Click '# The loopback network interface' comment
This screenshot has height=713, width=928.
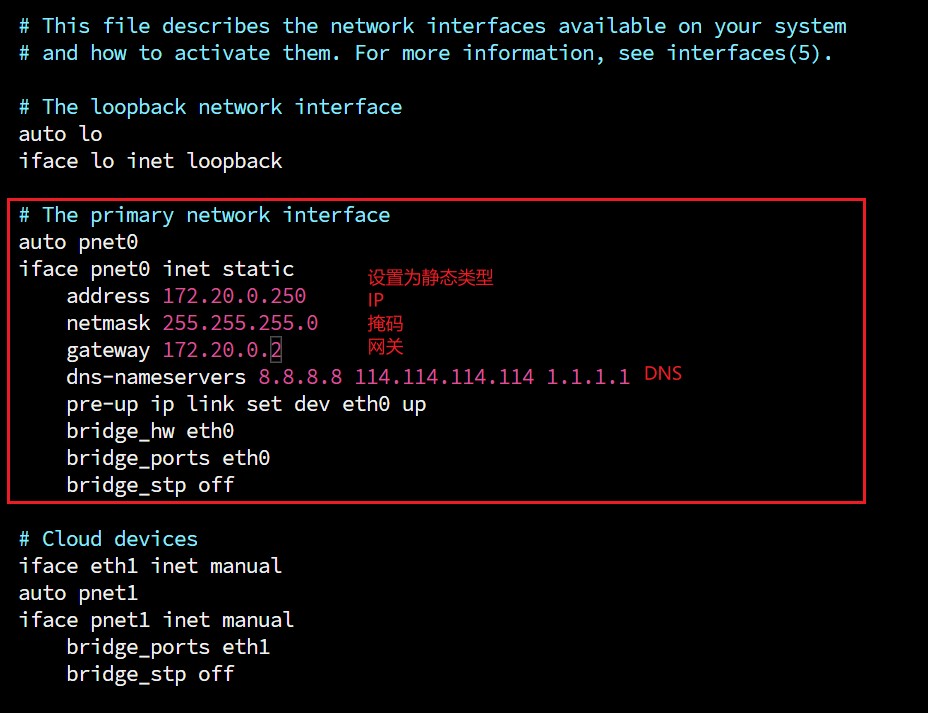click(x=210, y=107)
